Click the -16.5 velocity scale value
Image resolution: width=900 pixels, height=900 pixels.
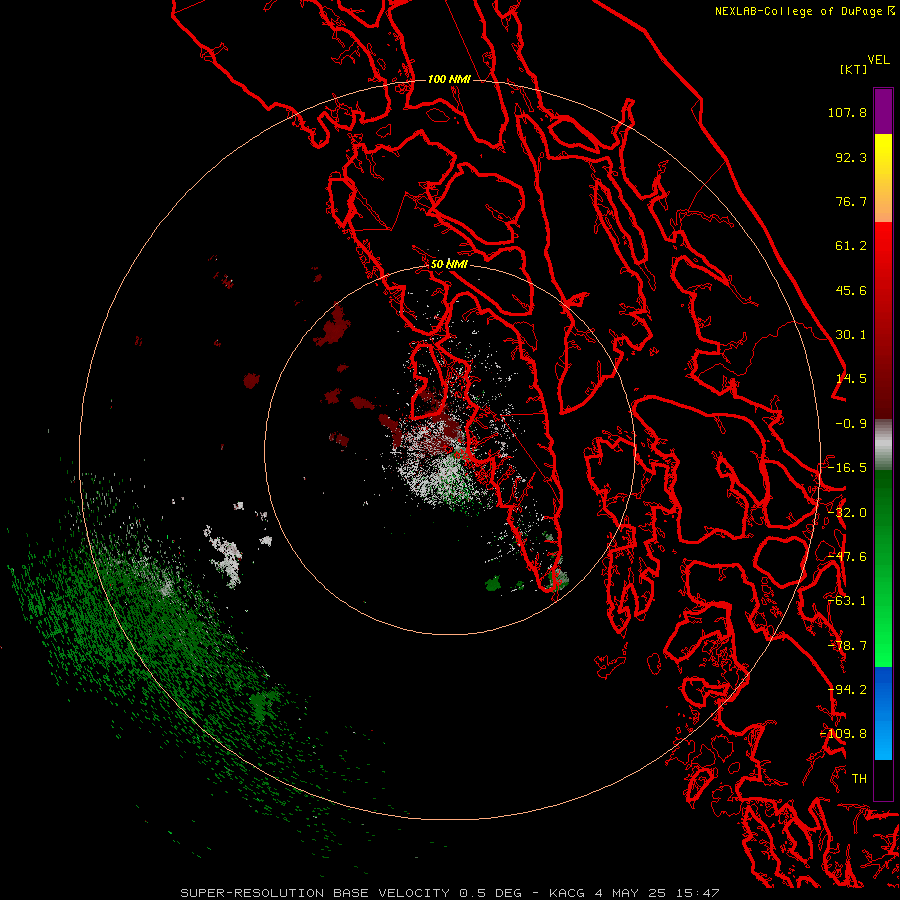pyautogui.click(x=847, y=468)
